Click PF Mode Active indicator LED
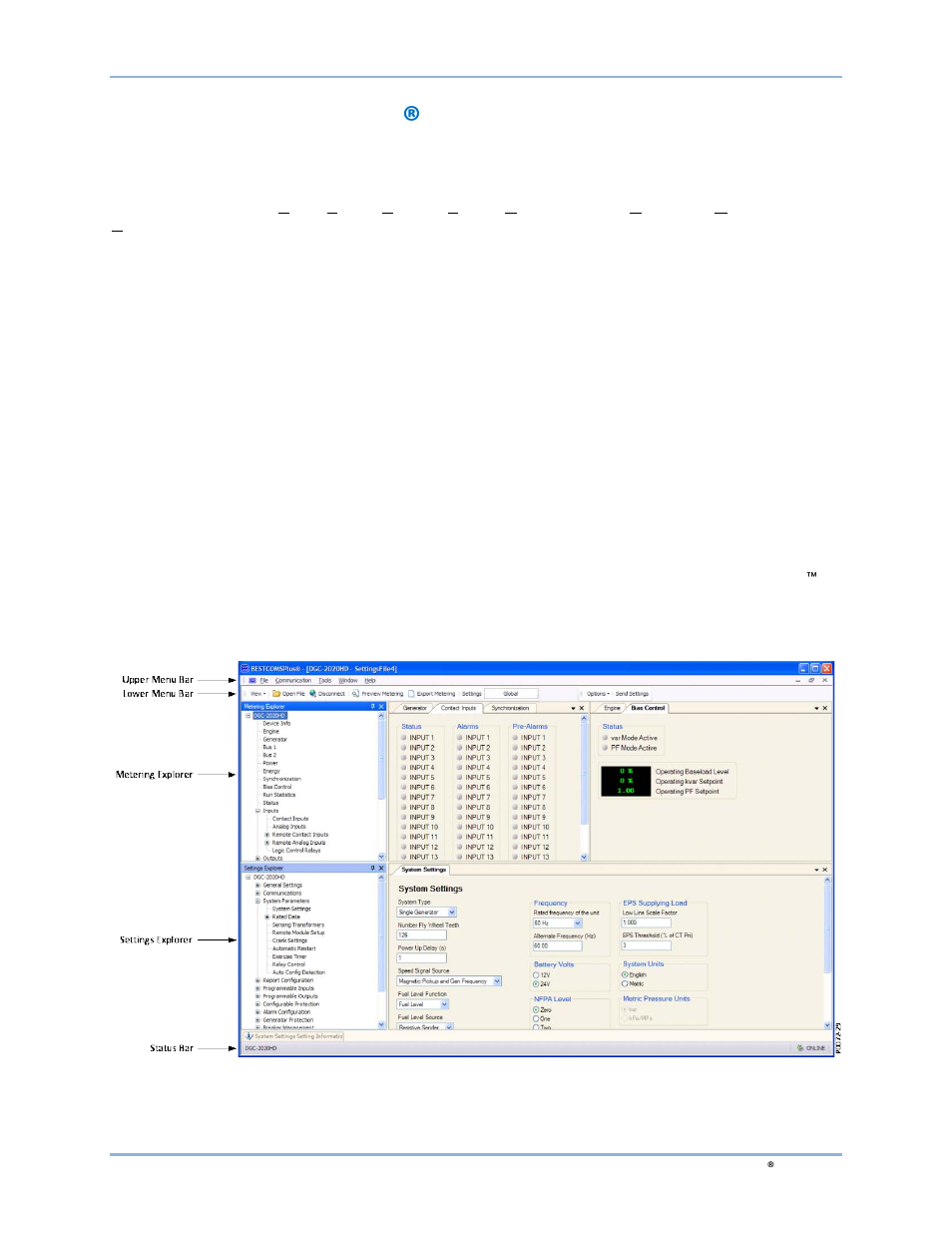952x1233 pixels. pos(605,748)
